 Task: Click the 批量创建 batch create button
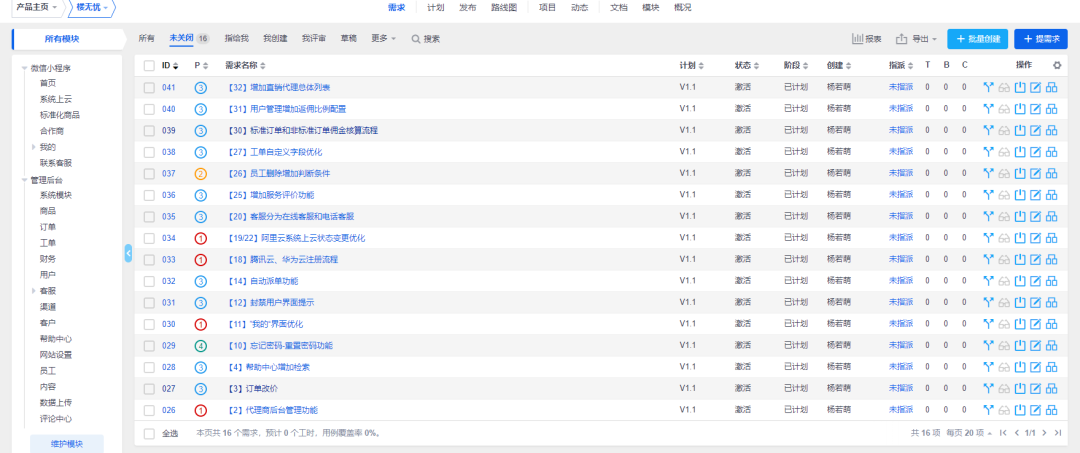pyautogui.click(x=978, y=39)
